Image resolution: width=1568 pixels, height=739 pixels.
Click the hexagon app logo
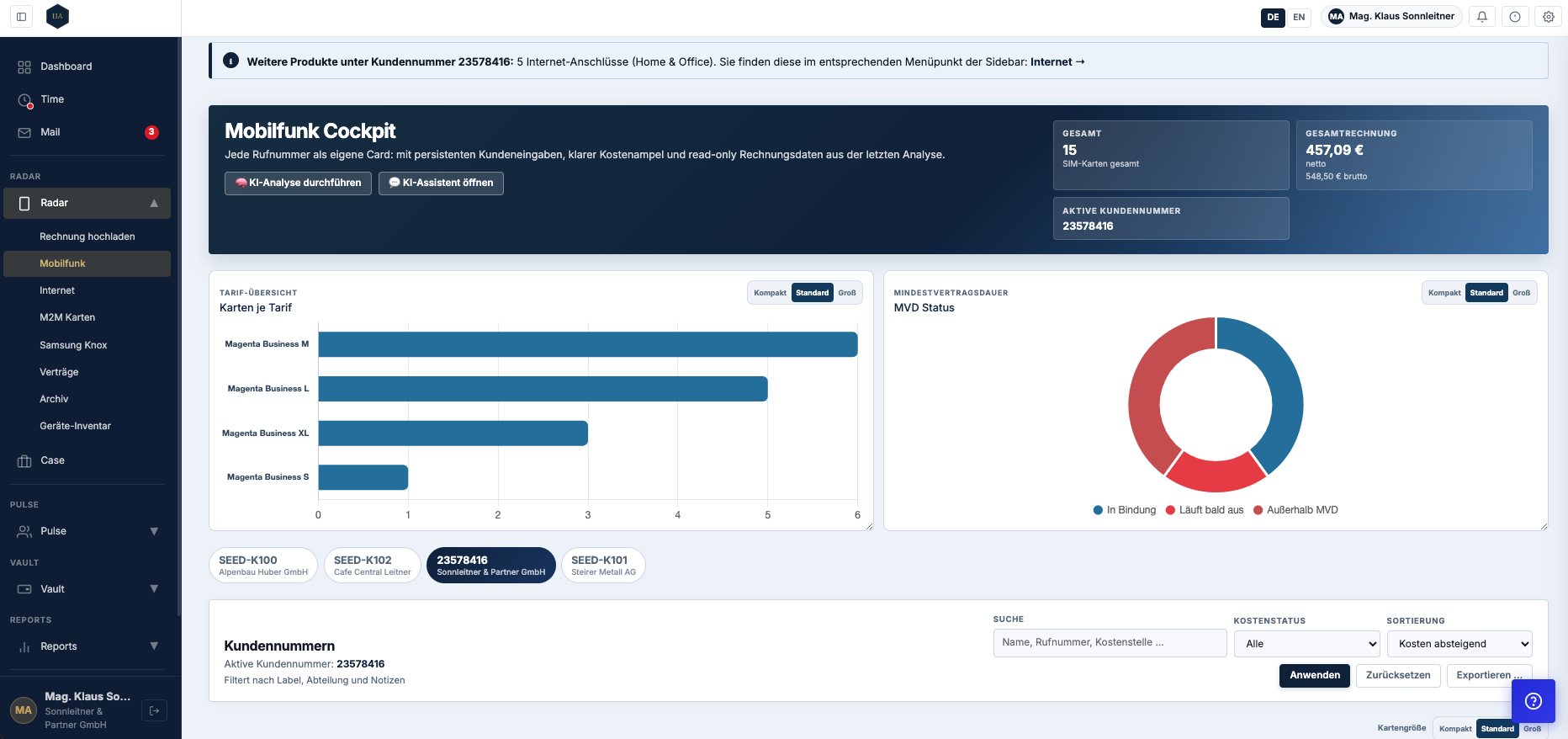(x=57, y=16)
